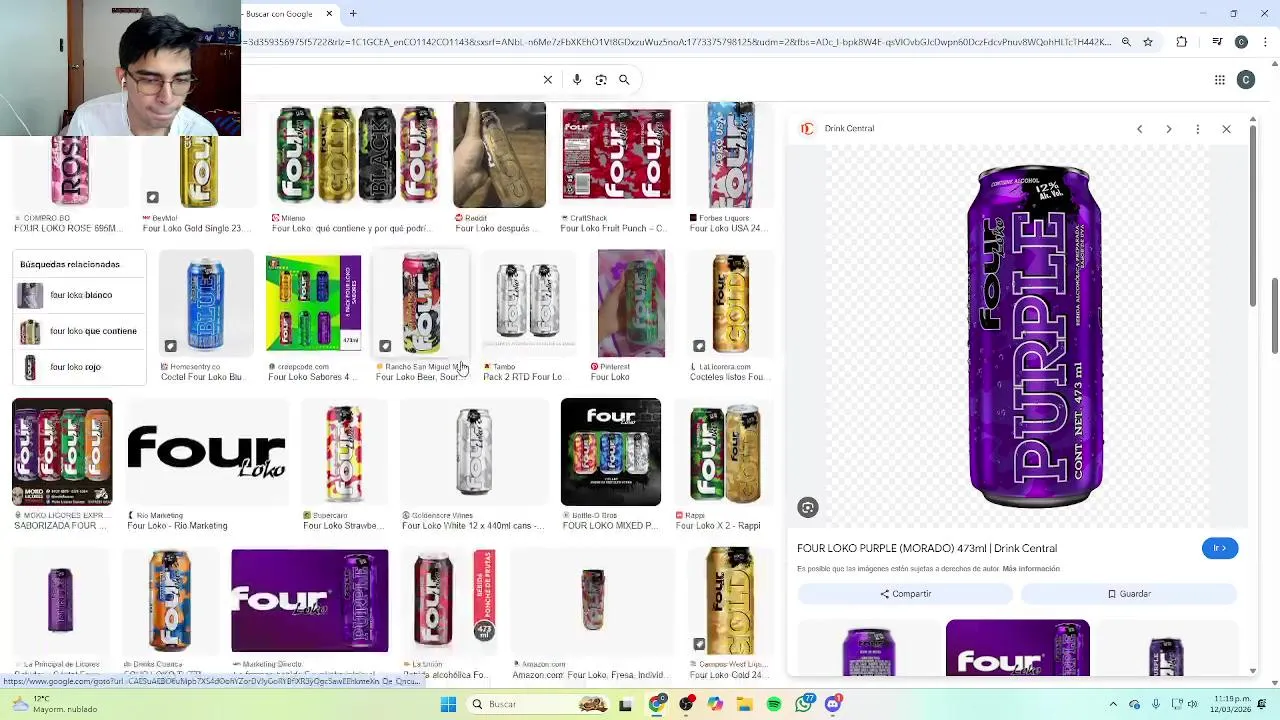Open the large purple can preview image
The height and width of the screenshot is (720, 1280).
tap(1034, 337)
